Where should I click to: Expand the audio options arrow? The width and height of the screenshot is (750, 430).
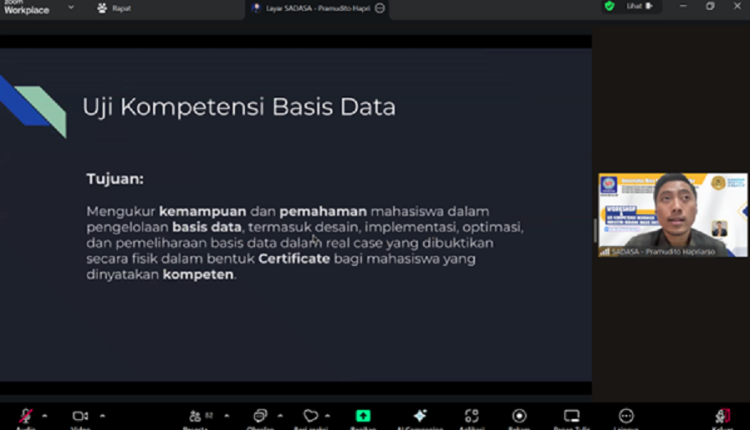point(44,416)
